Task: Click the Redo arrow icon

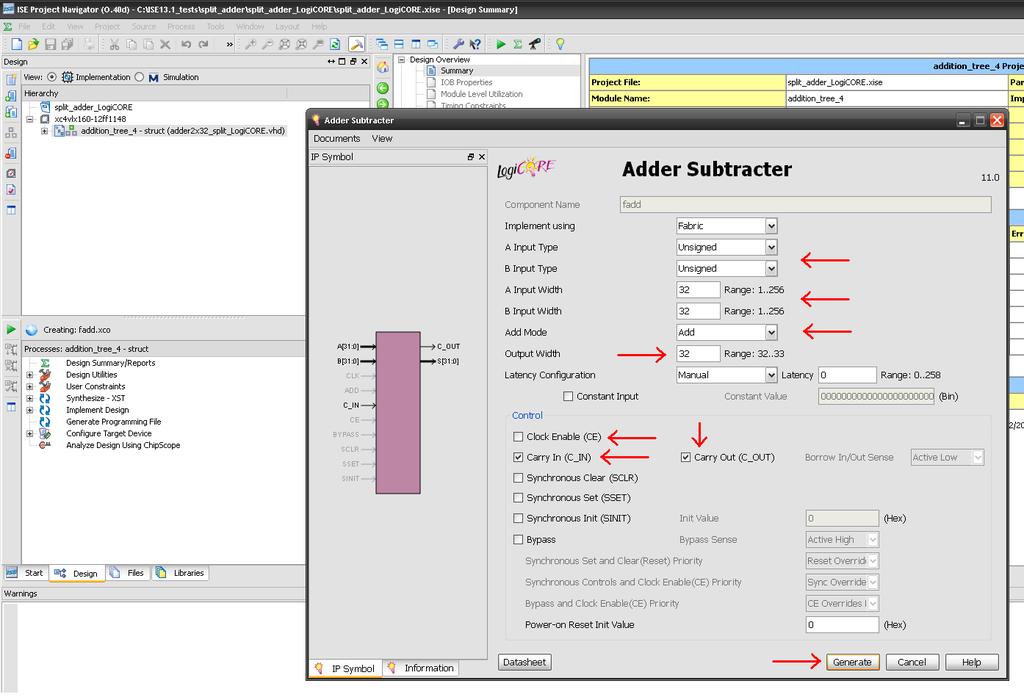Action: (x=203, y=44)
